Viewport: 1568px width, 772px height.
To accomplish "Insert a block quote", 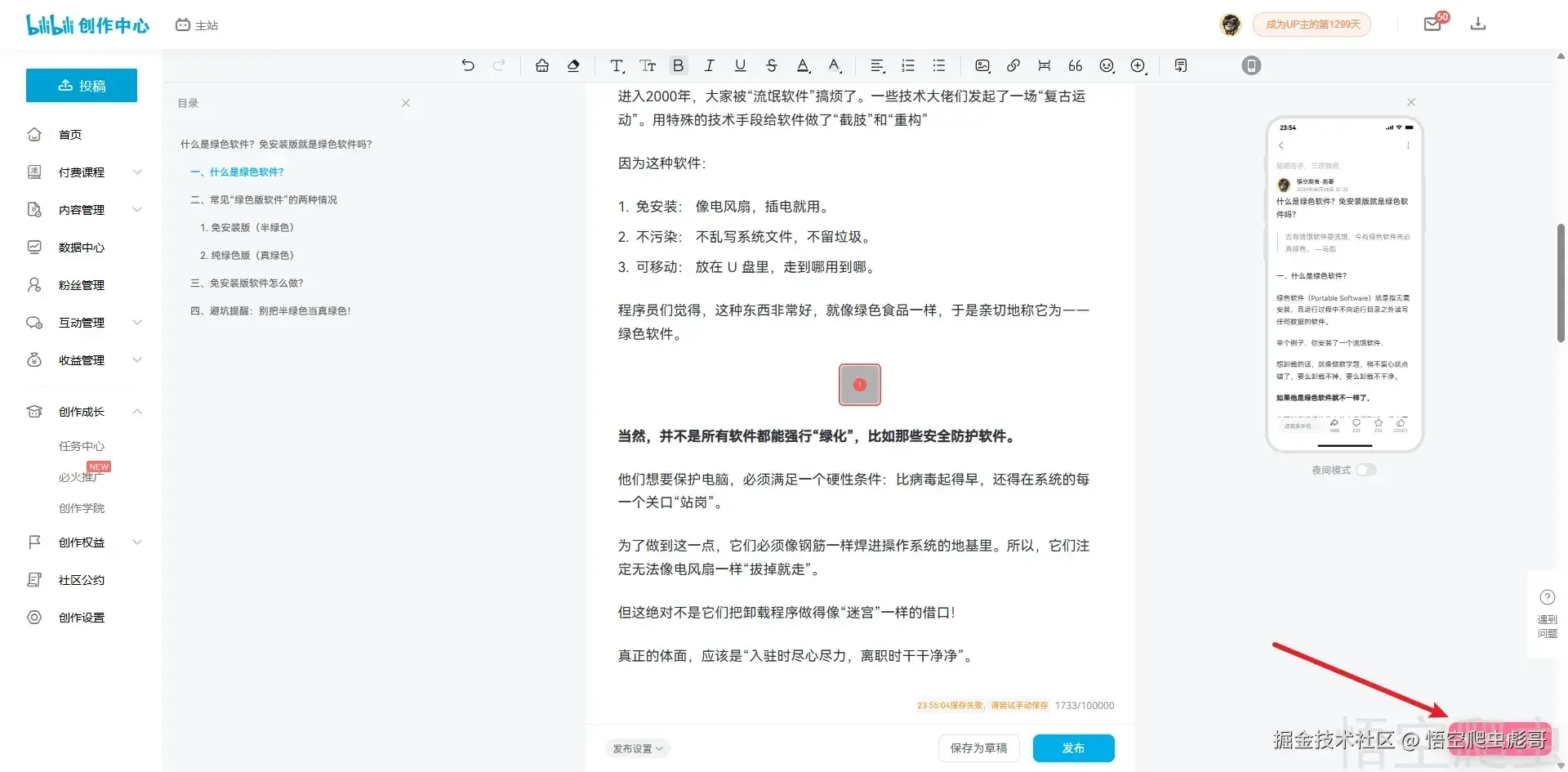I will 1076,65.
